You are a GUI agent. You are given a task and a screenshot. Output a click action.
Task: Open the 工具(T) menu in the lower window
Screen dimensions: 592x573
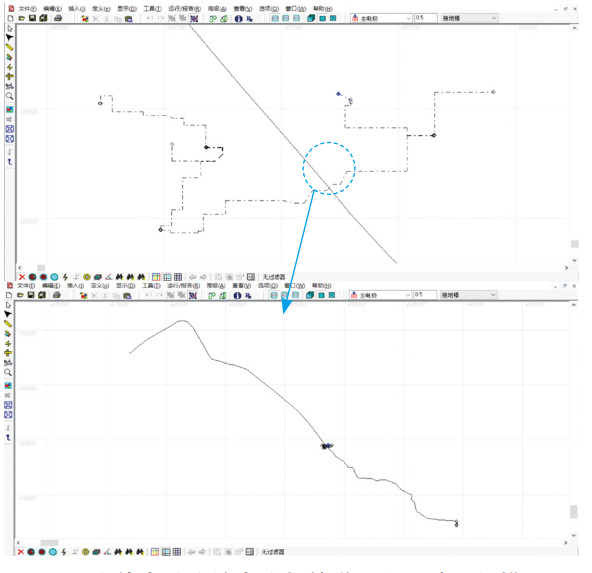(151, 286)
